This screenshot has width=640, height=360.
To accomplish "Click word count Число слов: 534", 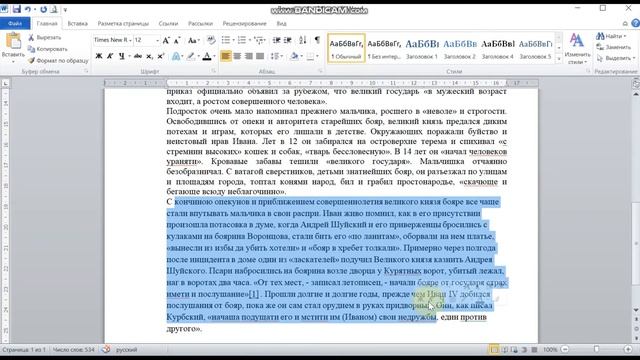I will click(73, 350).
